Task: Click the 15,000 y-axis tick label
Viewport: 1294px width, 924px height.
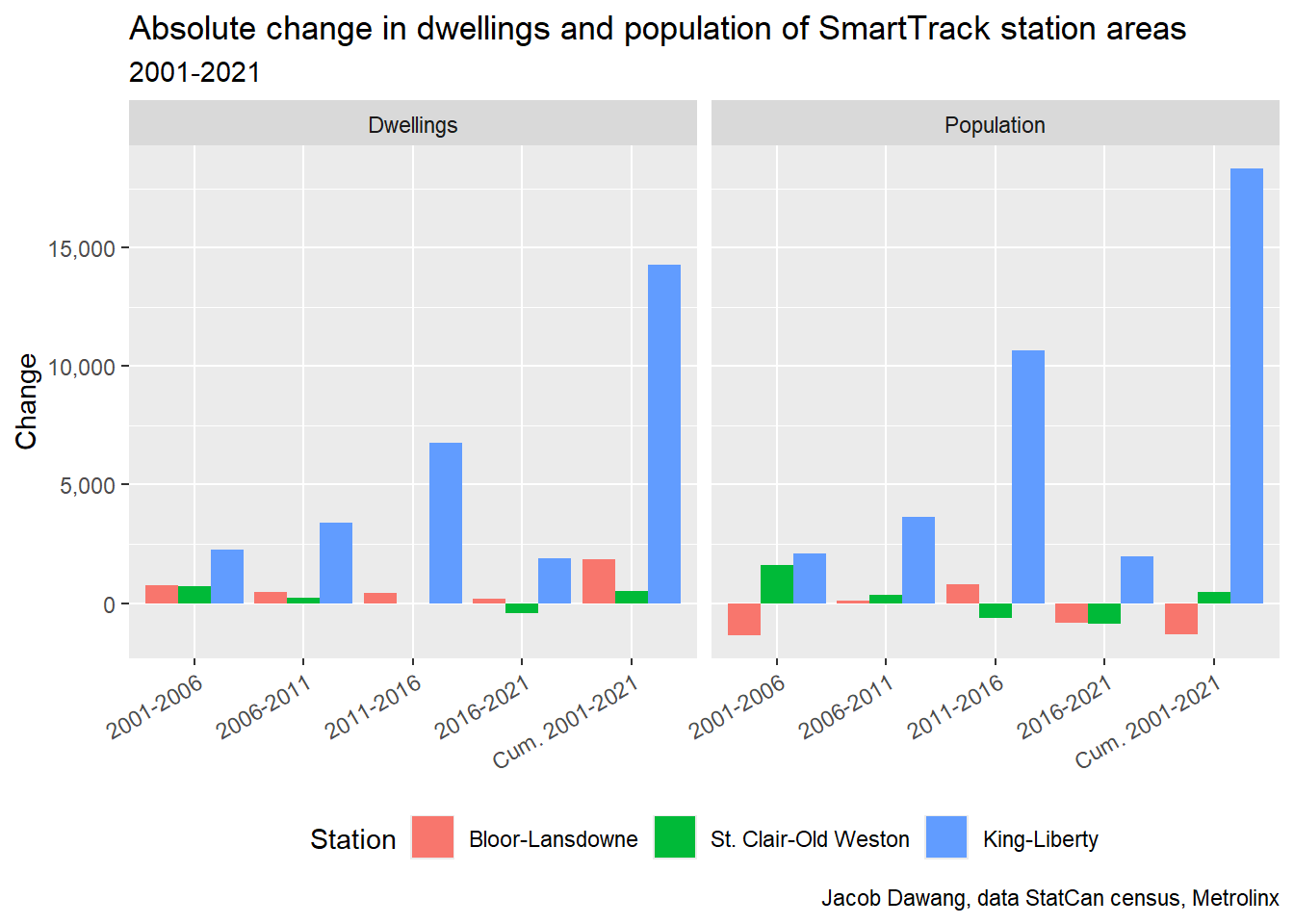Action: click(82, 249)
